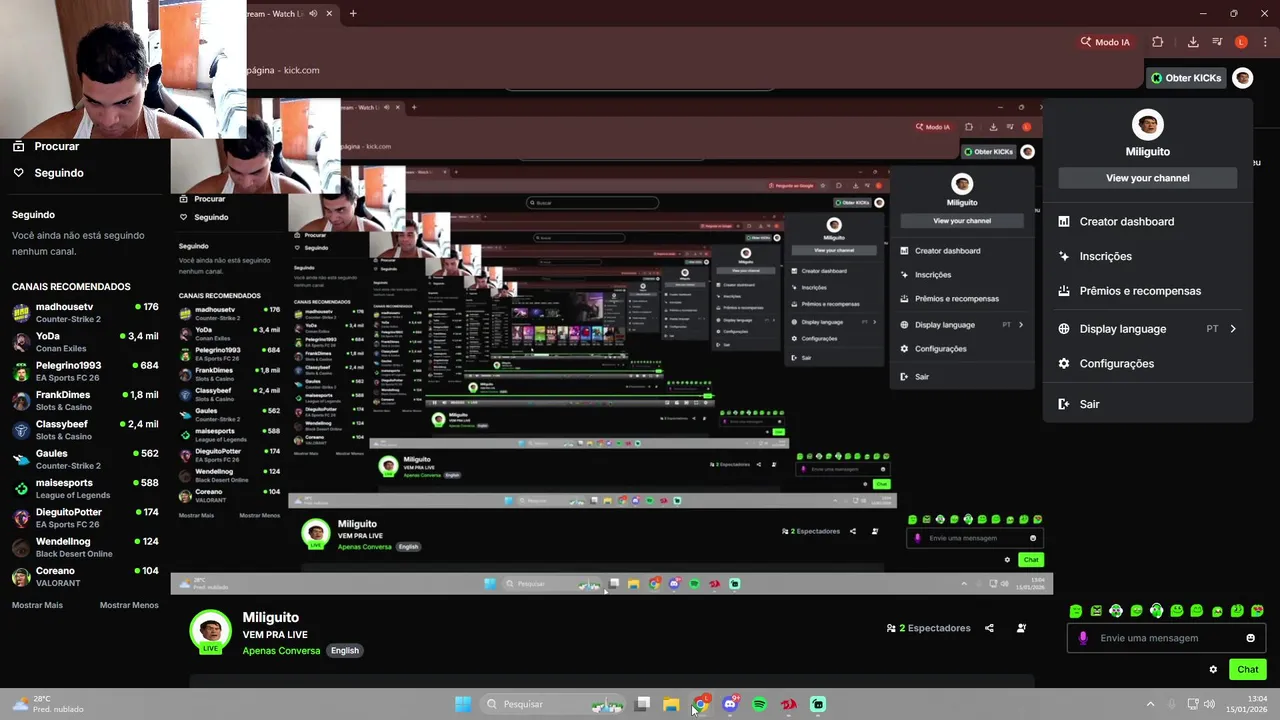Click Mostrar Menos at the outermost sidebar bottom

(129, 605)
